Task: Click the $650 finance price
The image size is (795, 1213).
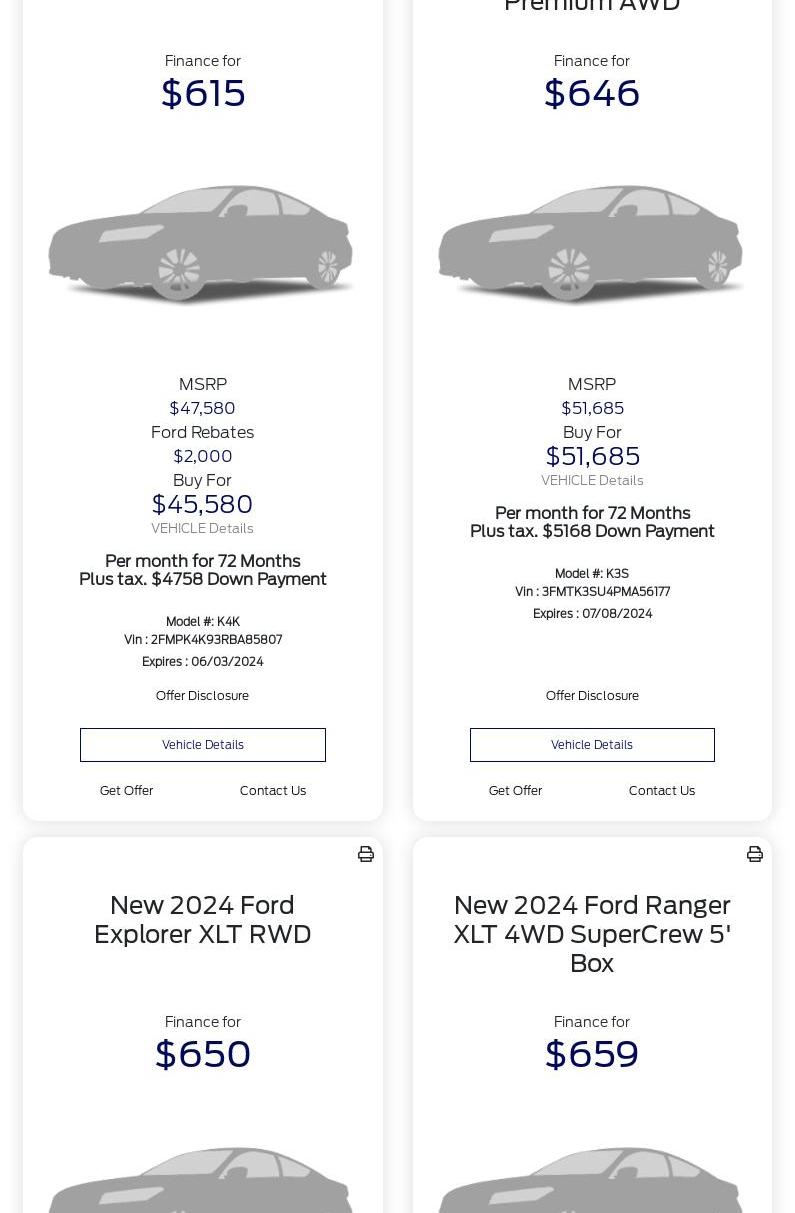Action: [203, 1055]
